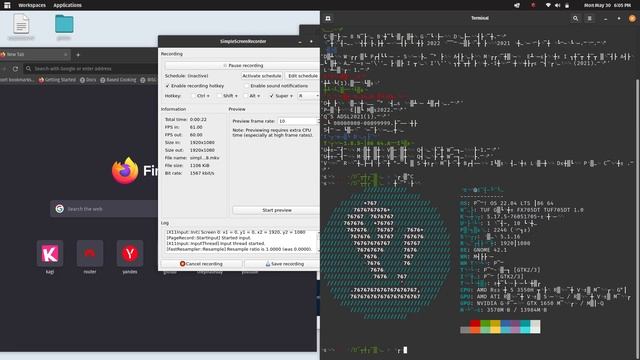
Task: Click the Activate schedule button
Action: coord(262,76)
